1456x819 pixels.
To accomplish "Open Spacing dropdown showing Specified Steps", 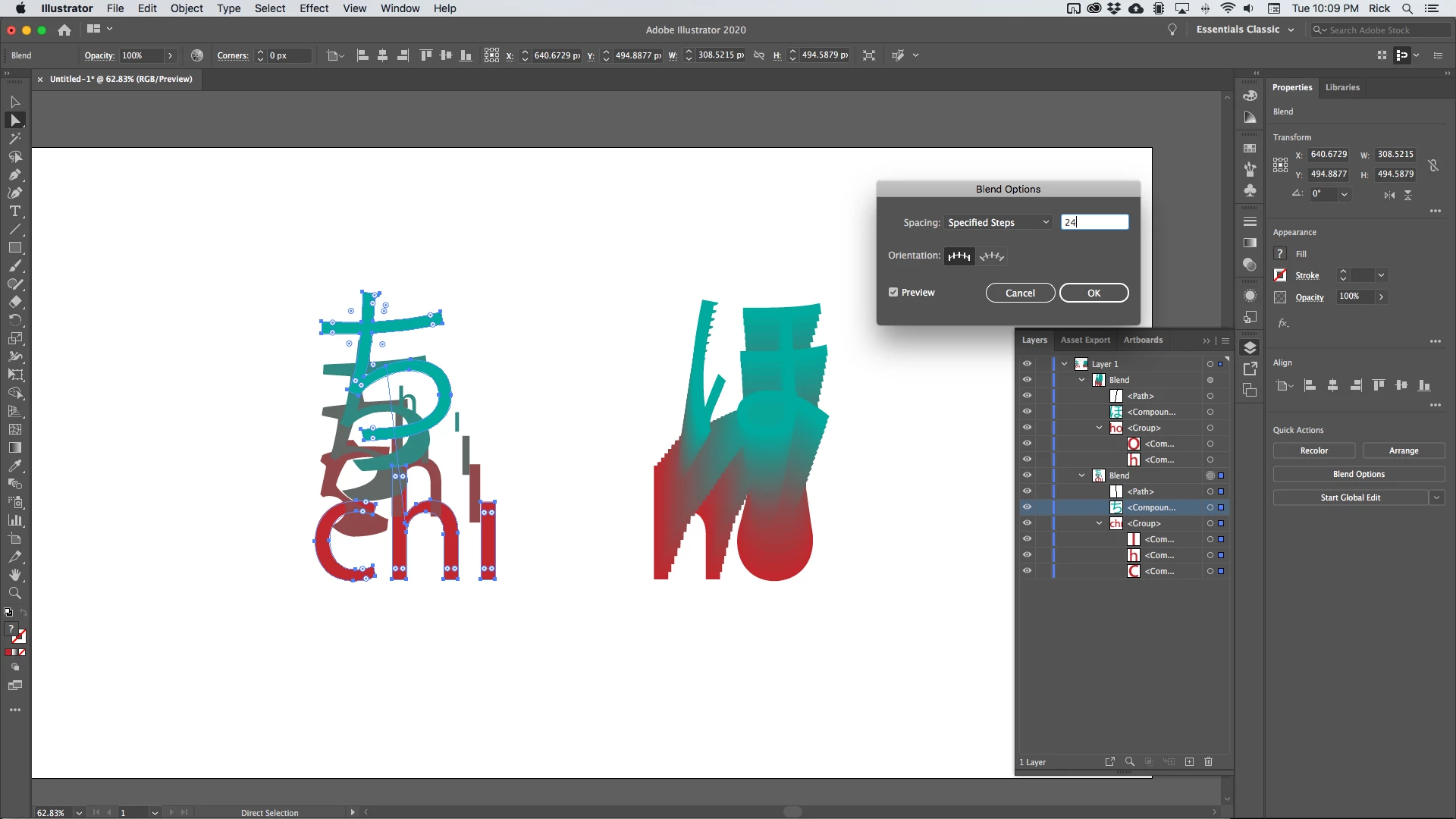I will (x=998, y=222).
